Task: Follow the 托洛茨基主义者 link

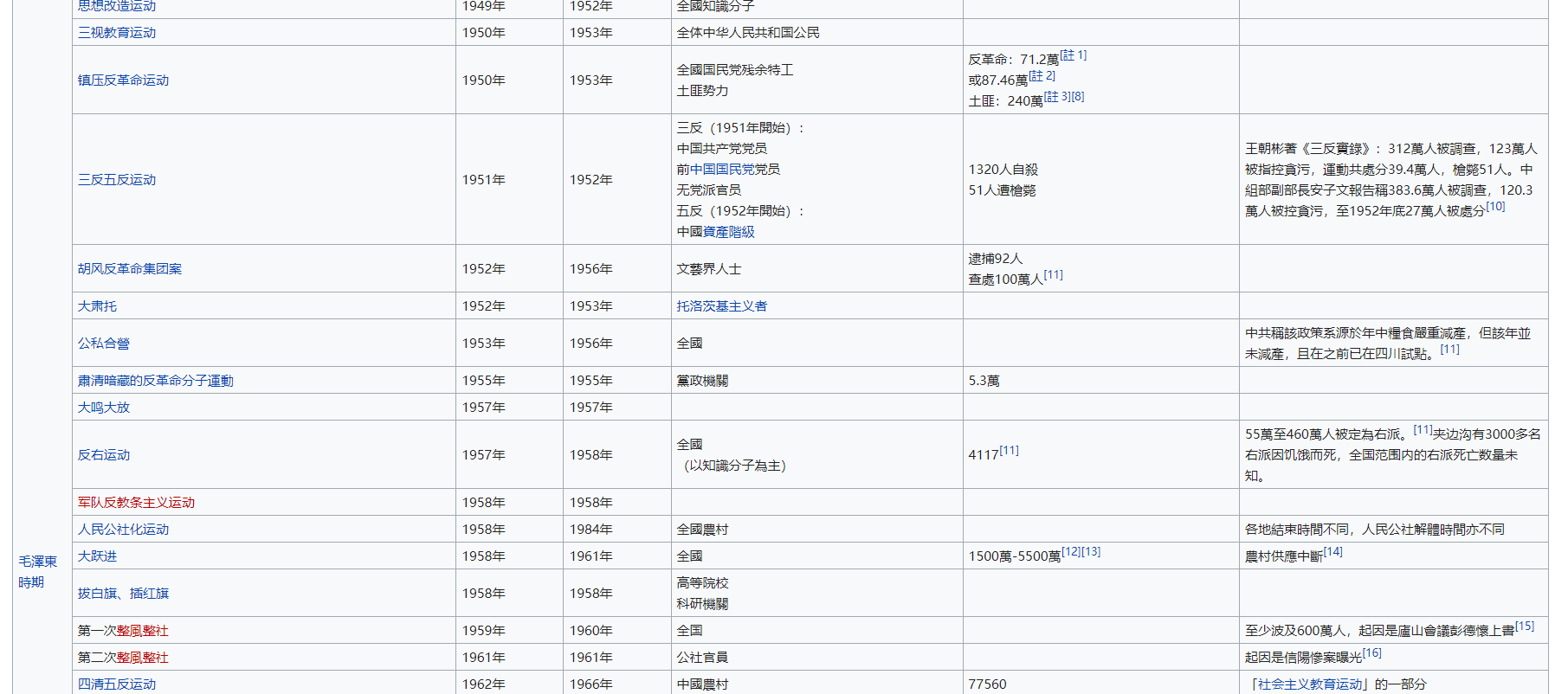Action: coord(722,306)
